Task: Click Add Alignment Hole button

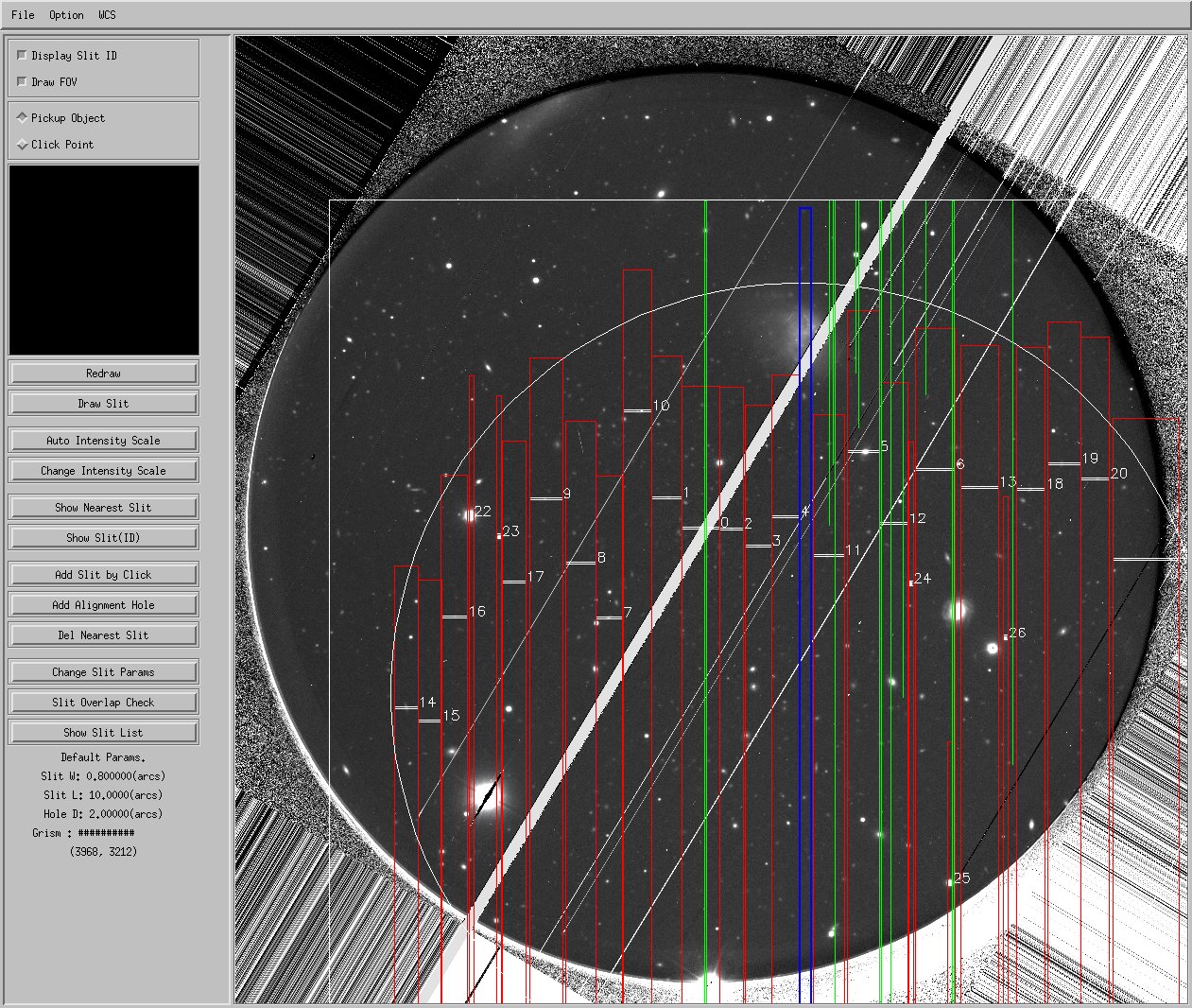Action: (104, 605)
